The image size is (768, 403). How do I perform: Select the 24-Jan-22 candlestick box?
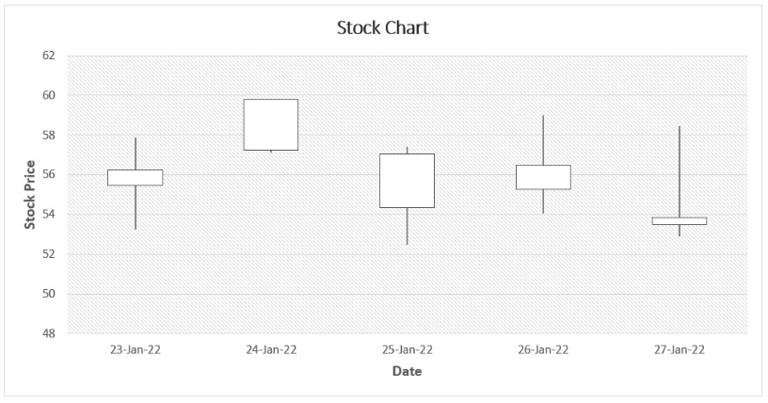coord(271,125)
